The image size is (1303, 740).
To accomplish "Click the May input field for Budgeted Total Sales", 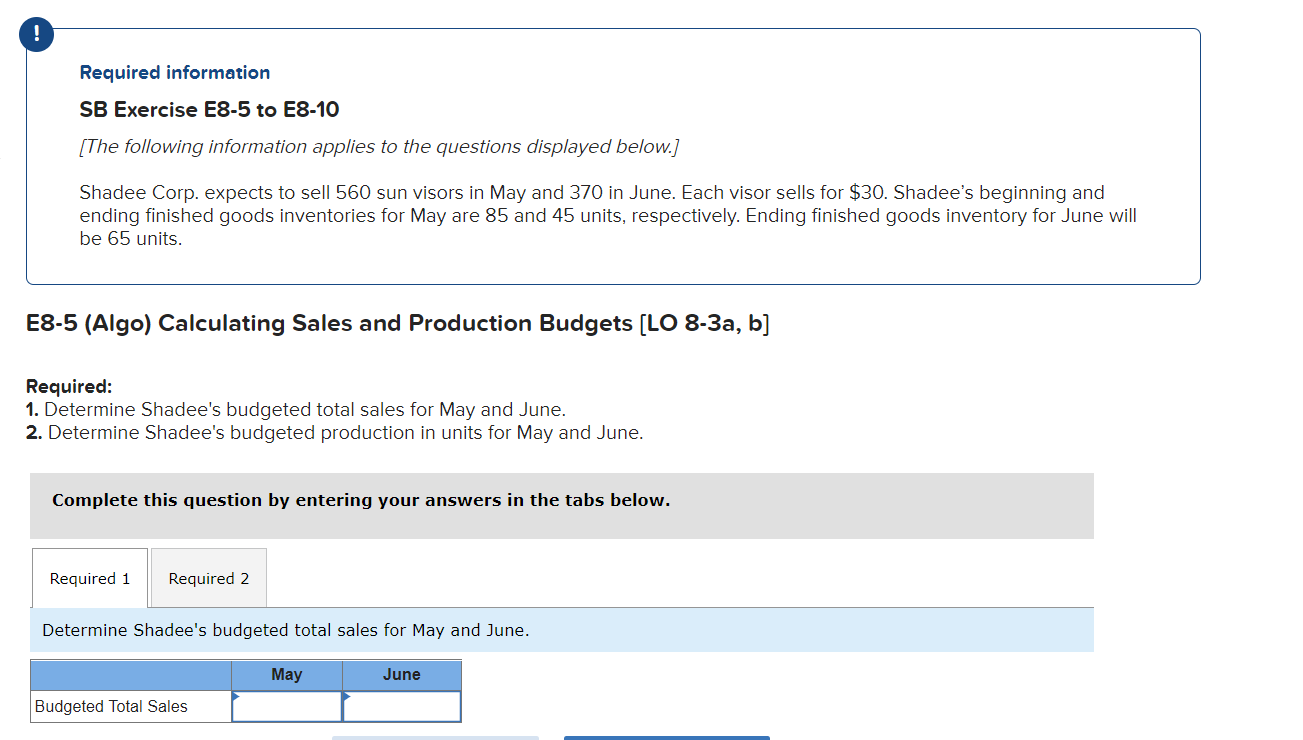I will tap(287, 707).
